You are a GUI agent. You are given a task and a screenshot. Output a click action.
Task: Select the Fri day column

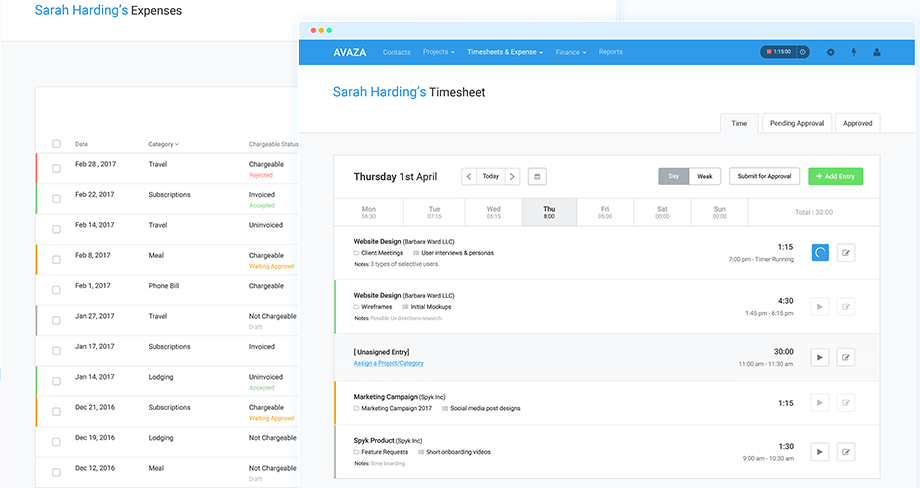[x=605, y=212]
